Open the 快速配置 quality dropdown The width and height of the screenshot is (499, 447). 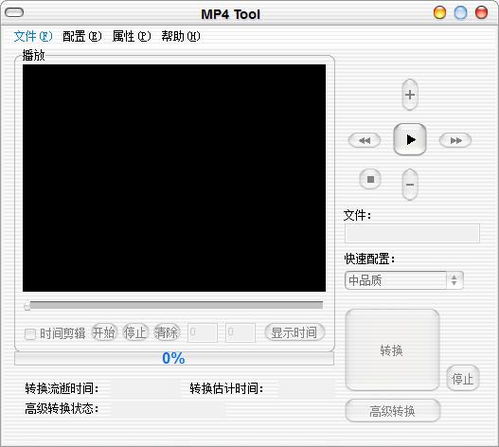(404, 280)
